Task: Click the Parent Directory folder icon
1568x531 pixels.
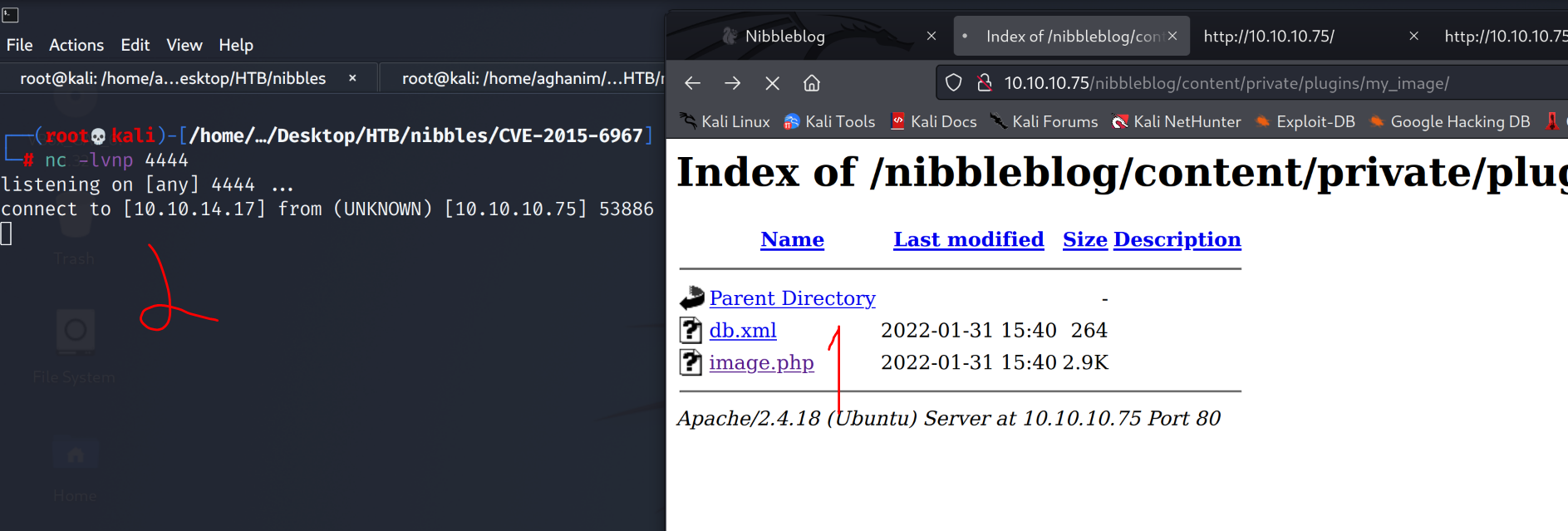Action: tap(691, 297)
